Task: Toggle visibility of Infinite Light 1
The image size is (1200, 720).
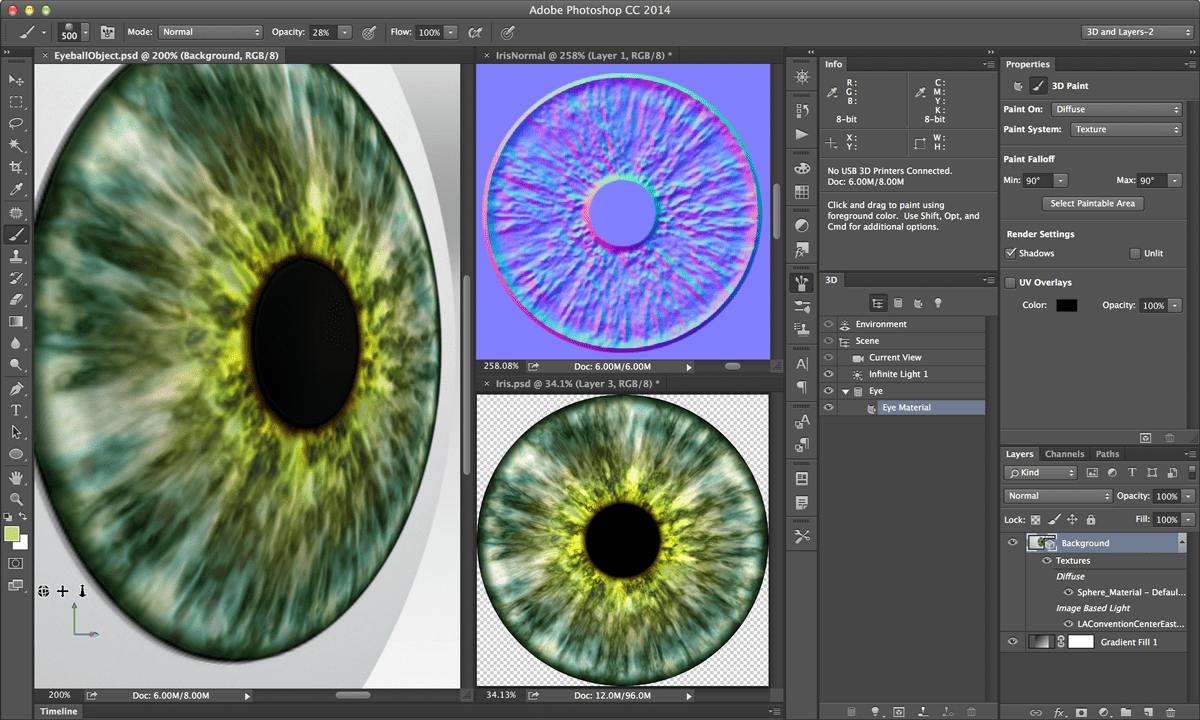Action: 827,373
